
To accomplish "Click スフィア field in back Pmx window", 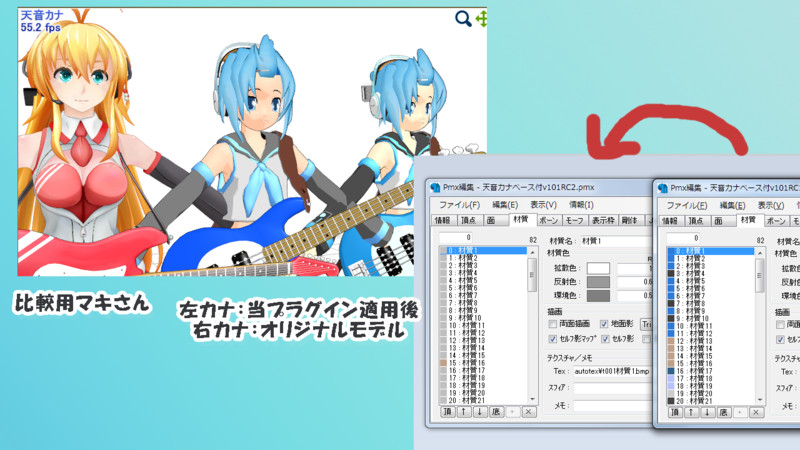I will (612, 388).
